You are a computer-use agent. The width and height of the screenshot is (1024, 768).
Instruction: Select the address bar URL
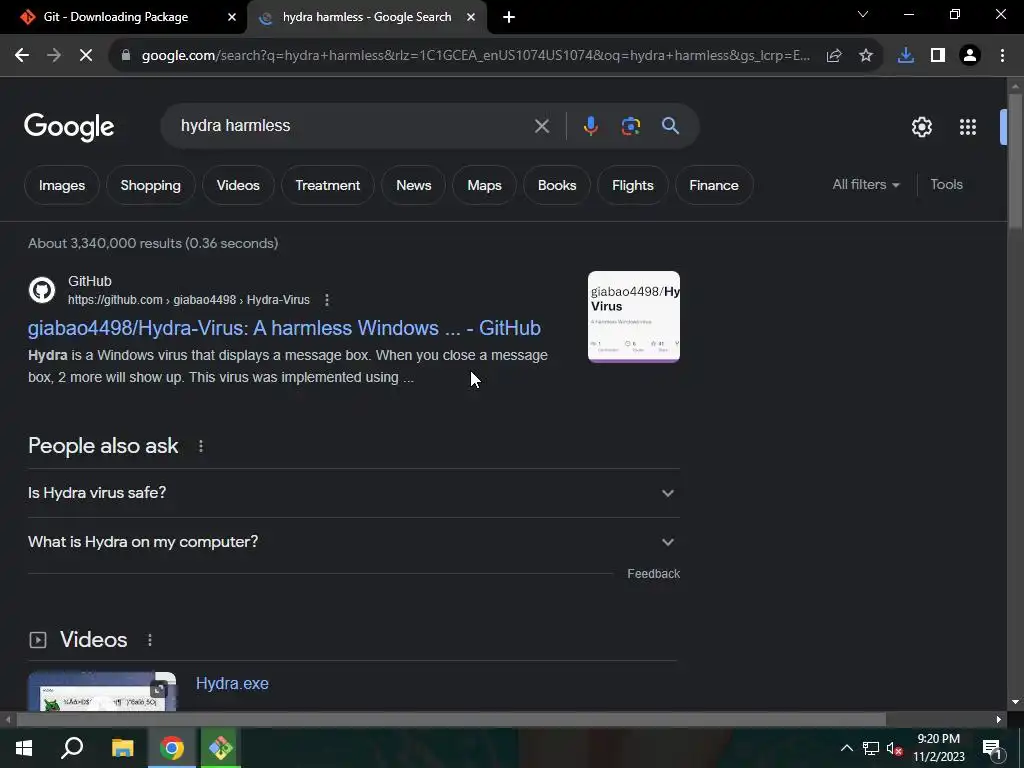click(x=475, y=56)
